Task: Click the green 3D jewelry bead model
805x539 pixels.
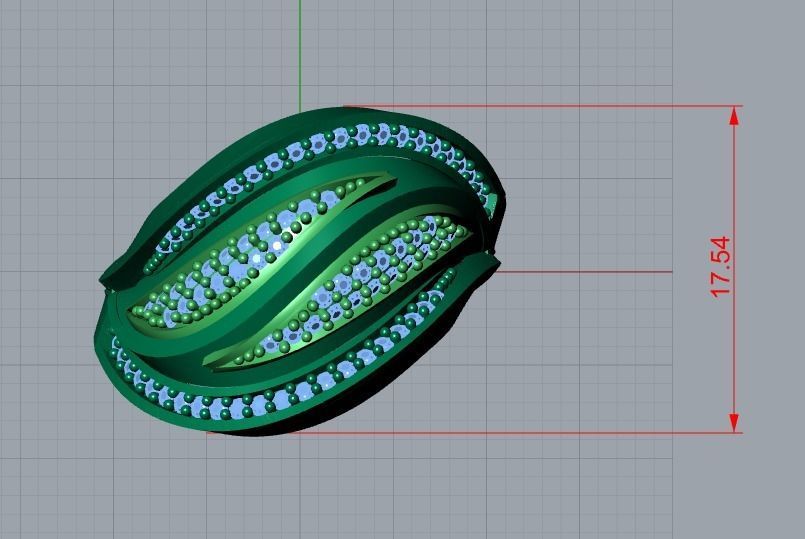Action: 301,272
